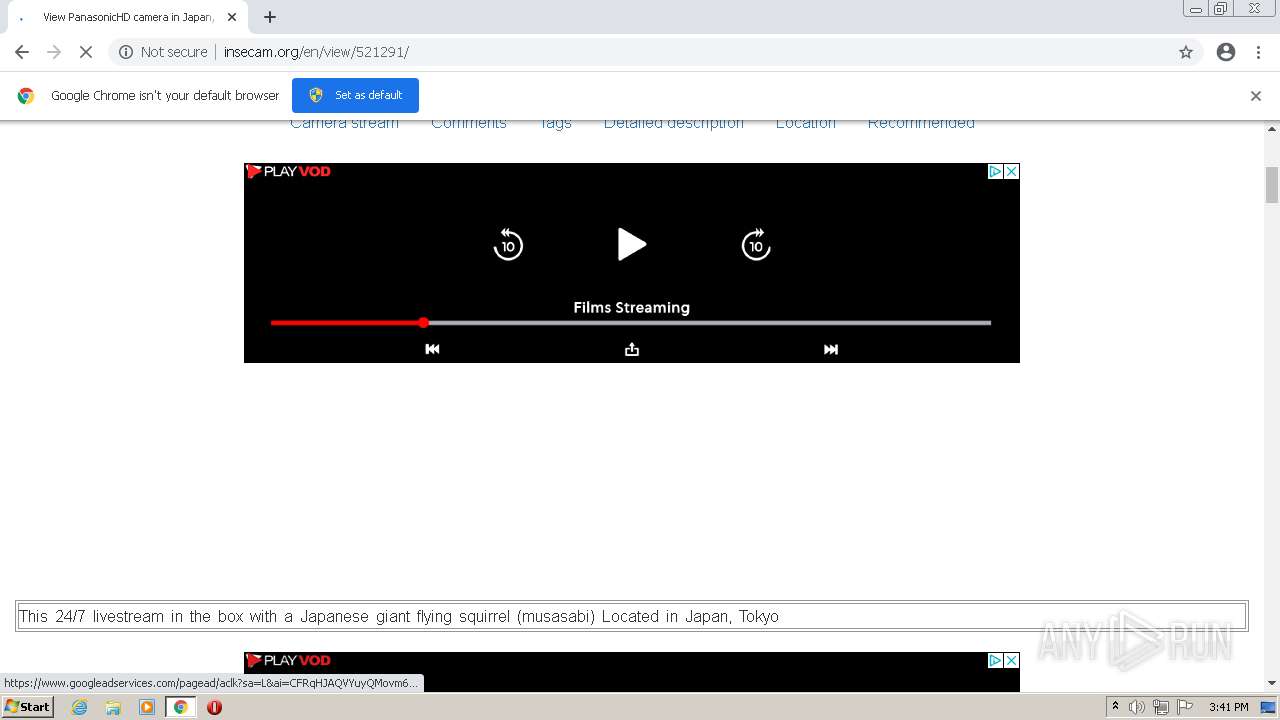Click the scrollbar up arrow

1272,129
